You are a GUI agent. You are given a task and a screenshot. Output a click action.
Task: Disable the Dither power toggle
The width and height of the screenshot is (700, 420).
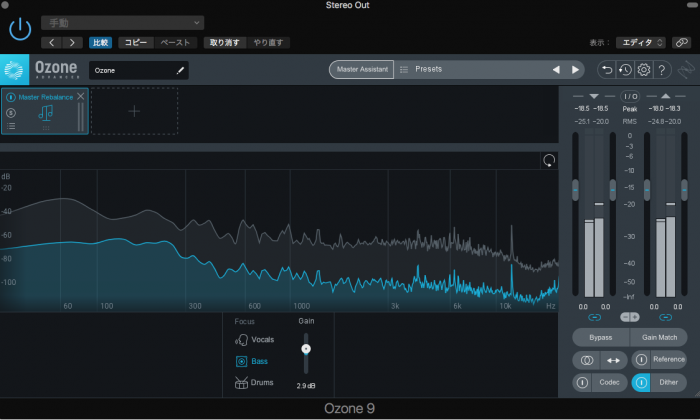click(x=641, y=383)
